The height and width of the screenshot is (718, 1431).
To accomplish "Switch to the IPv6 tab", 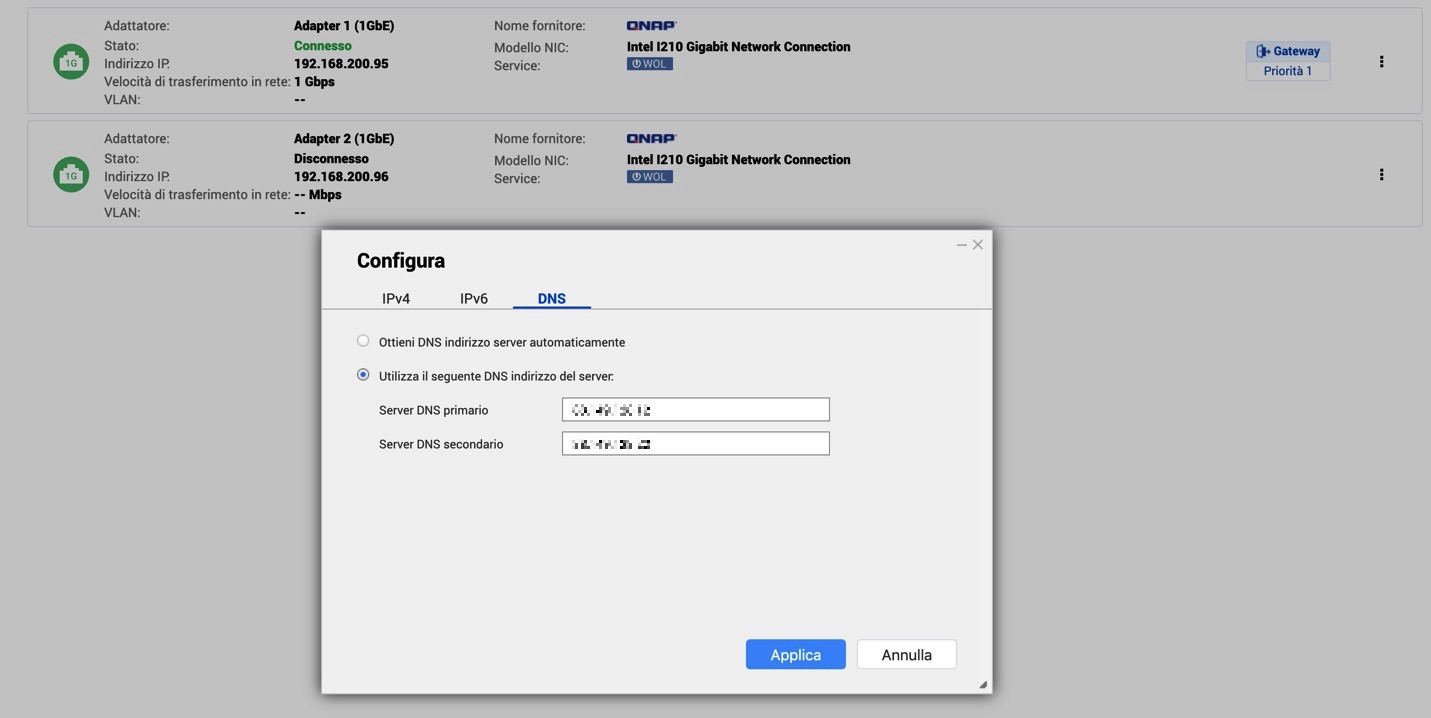I will 474,298.
